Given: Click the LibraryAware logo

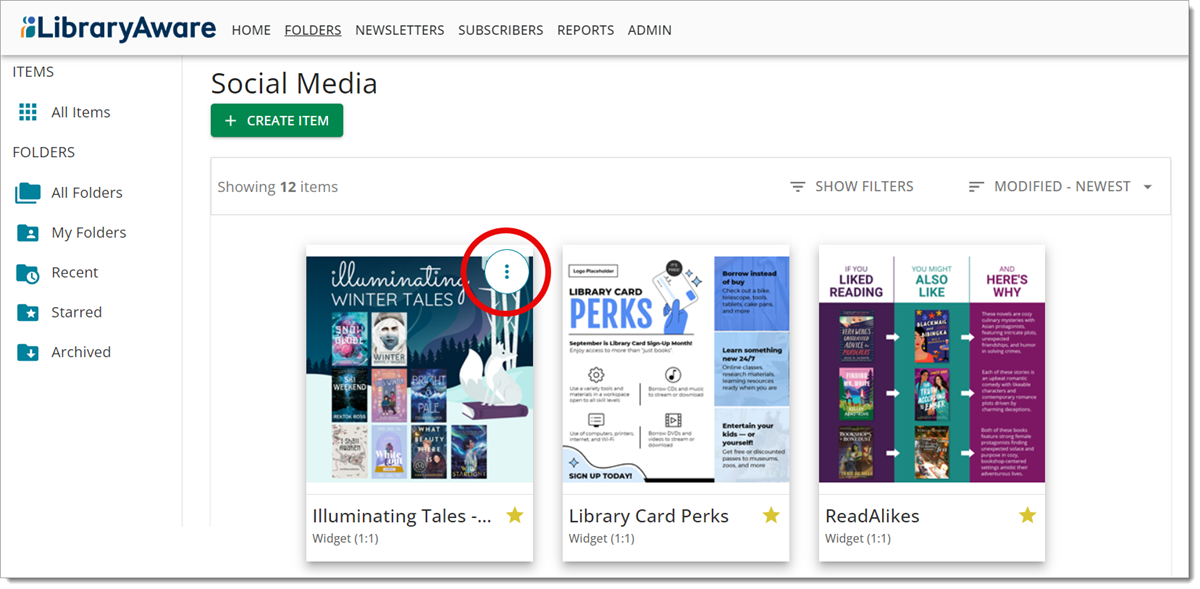Looking at the screenshot, I should pos(118,28).
